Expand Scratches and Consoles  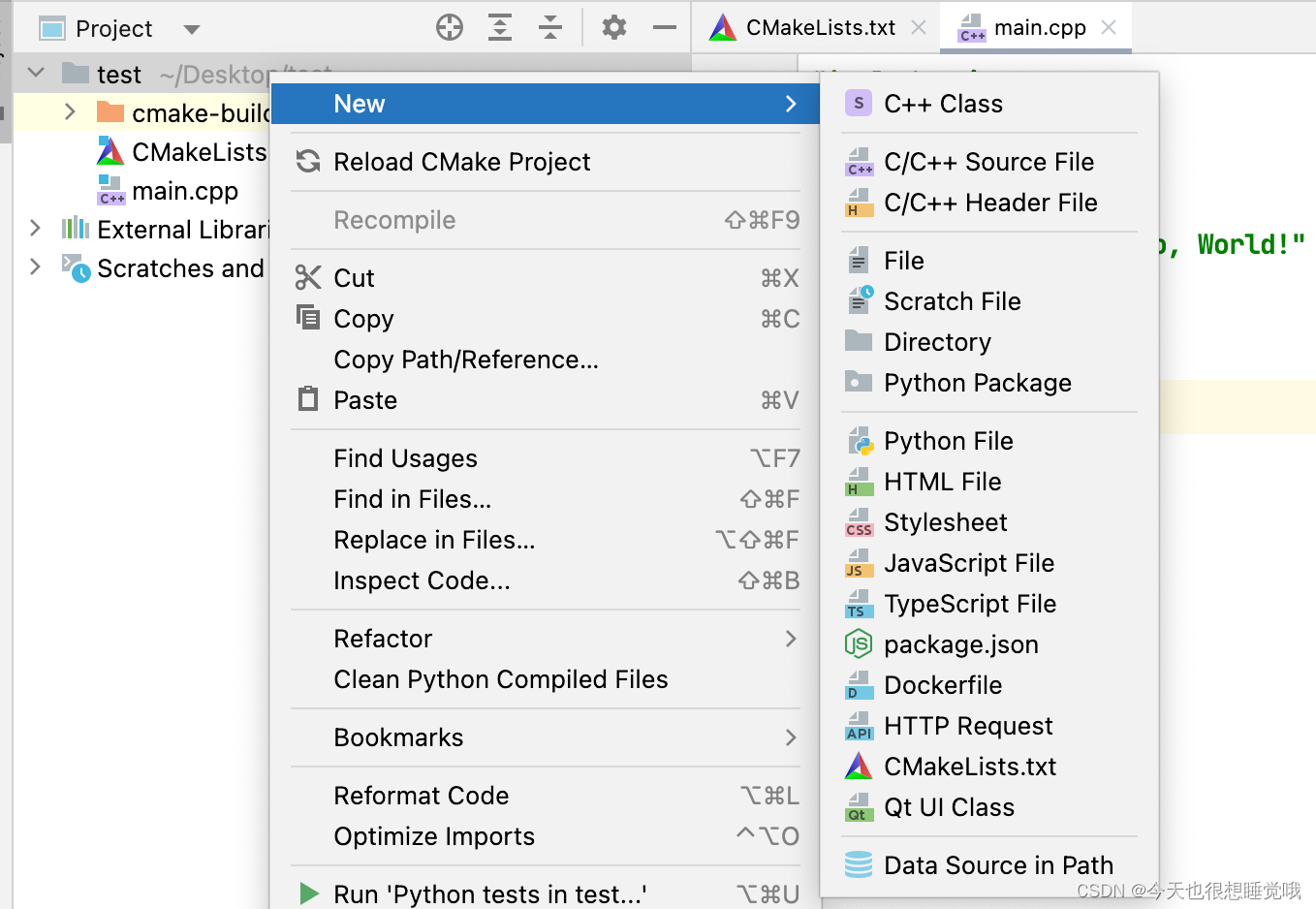coord(36,268)
